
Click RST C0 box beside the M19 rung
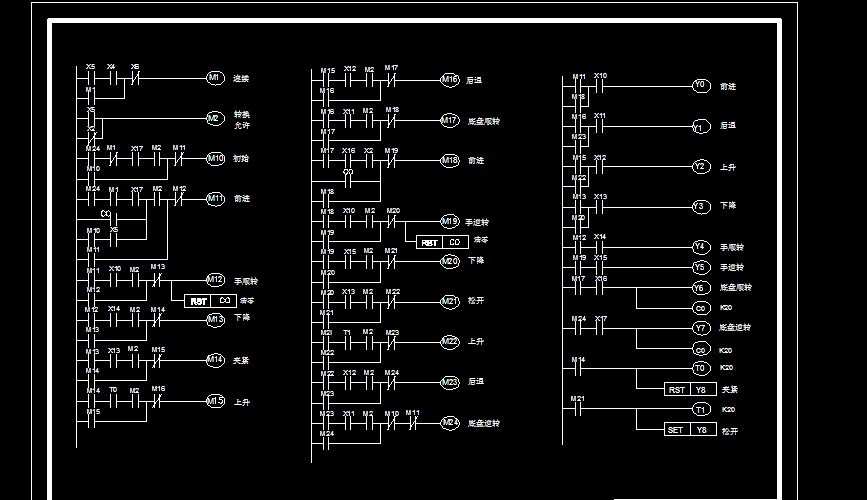coord(442,242)
